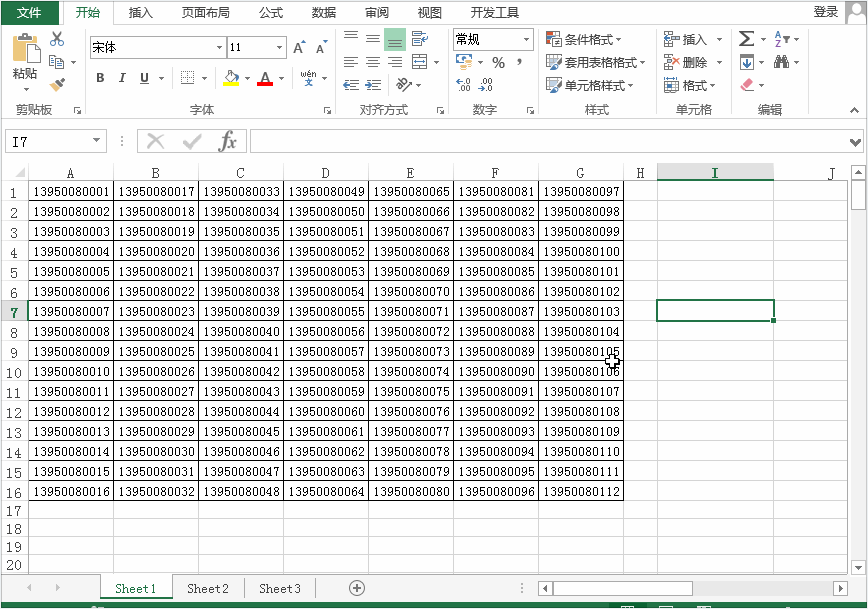
Task: Increase indent
Action: tap(373, 85)
